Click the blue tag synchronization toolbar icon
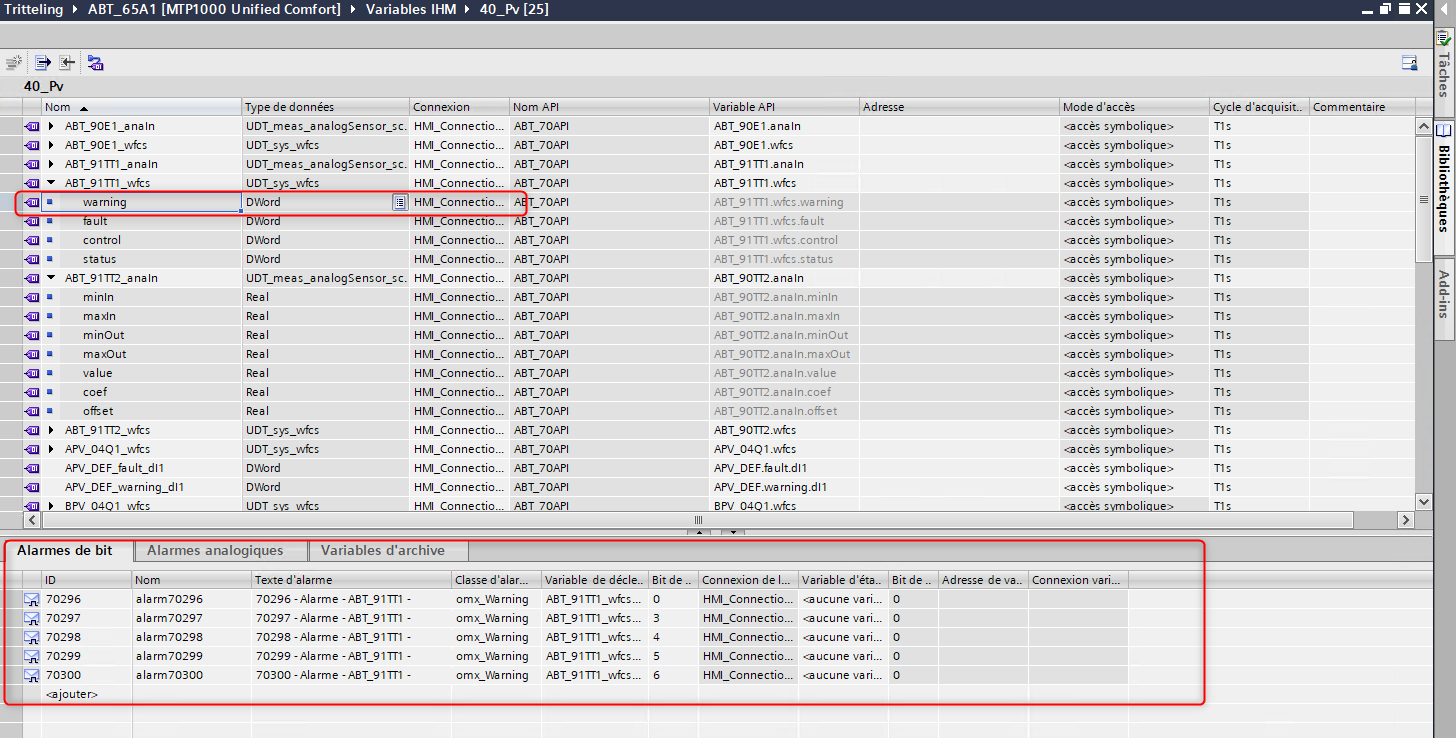 (95, 63)
